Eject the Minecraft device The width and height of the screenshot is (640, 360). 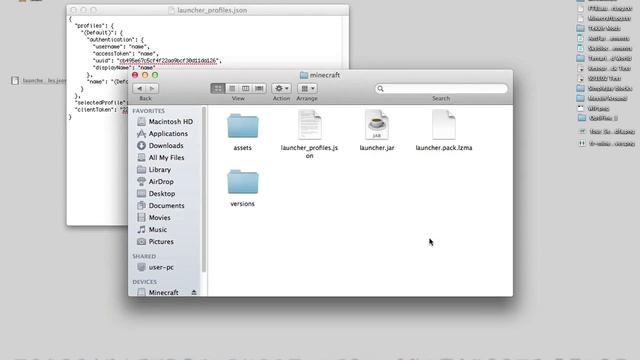pos(194,292)
